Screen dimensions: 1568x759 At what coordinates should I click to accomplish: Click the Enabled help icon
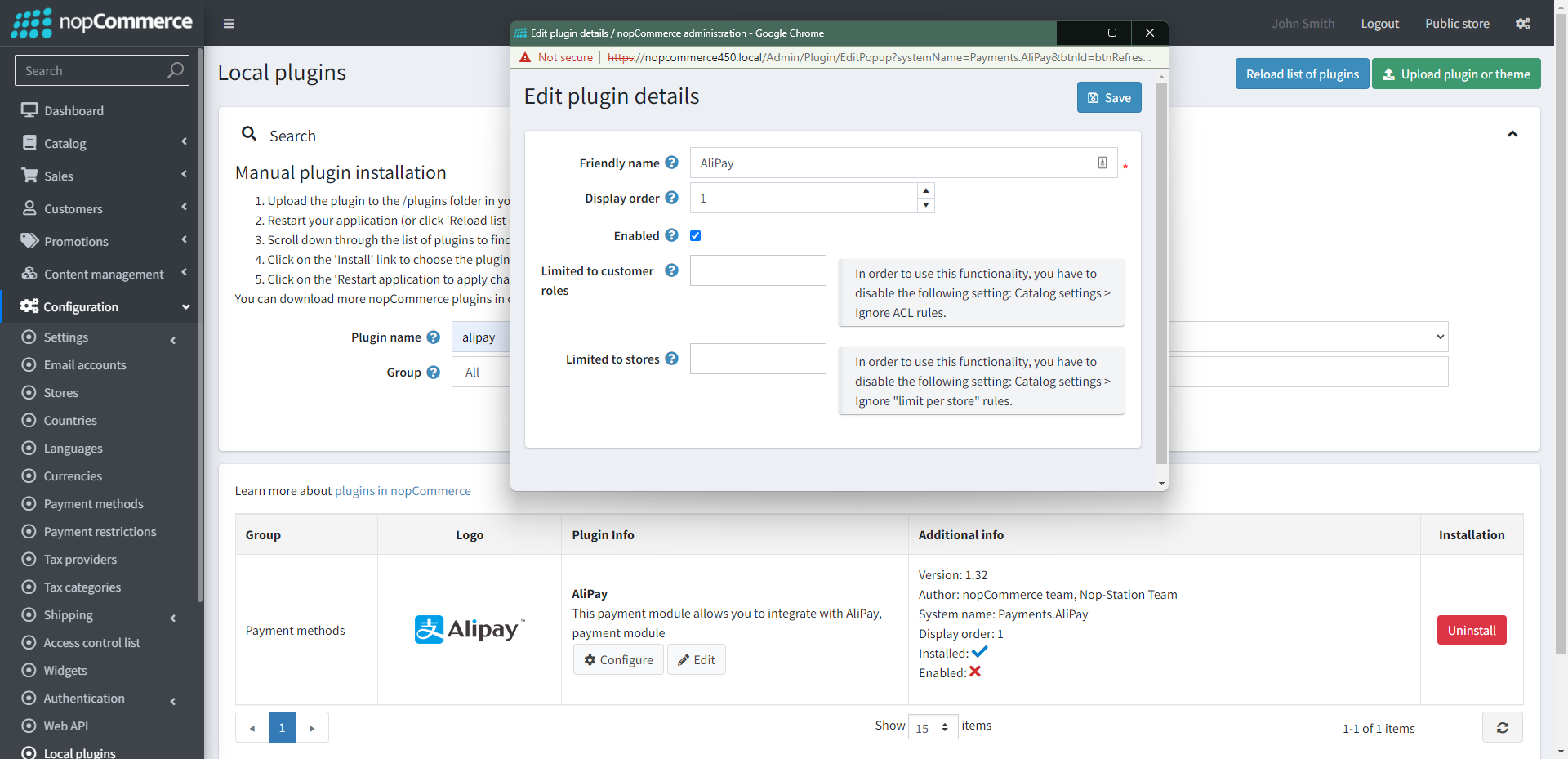coord(671,235)
